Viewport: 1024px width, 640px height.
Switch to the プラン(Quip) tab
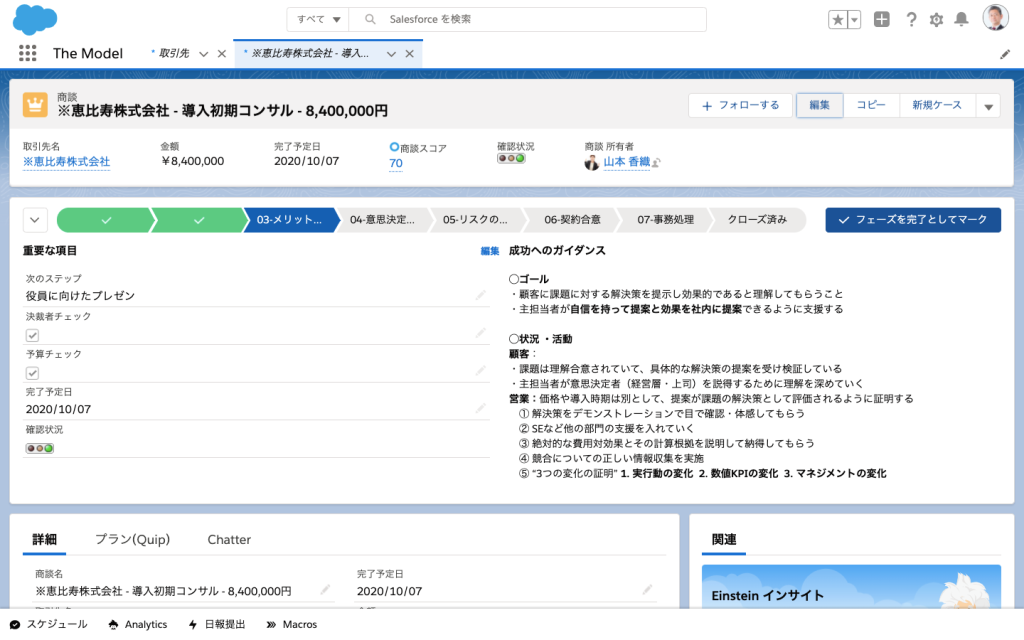click(x=132, y=540)
